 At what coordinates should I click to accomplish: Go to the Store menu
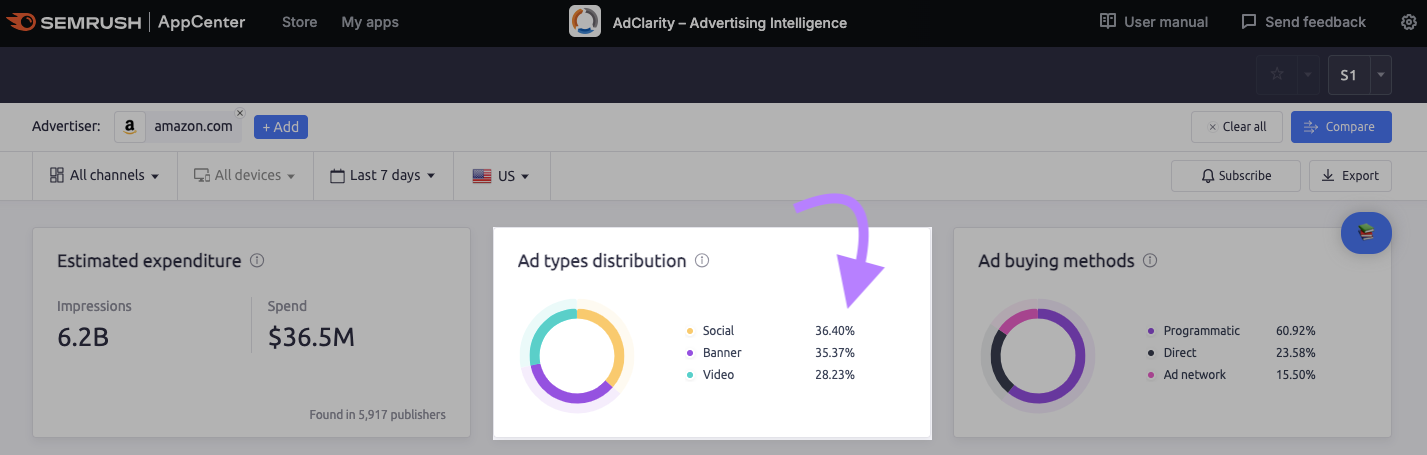coord(300,22)
